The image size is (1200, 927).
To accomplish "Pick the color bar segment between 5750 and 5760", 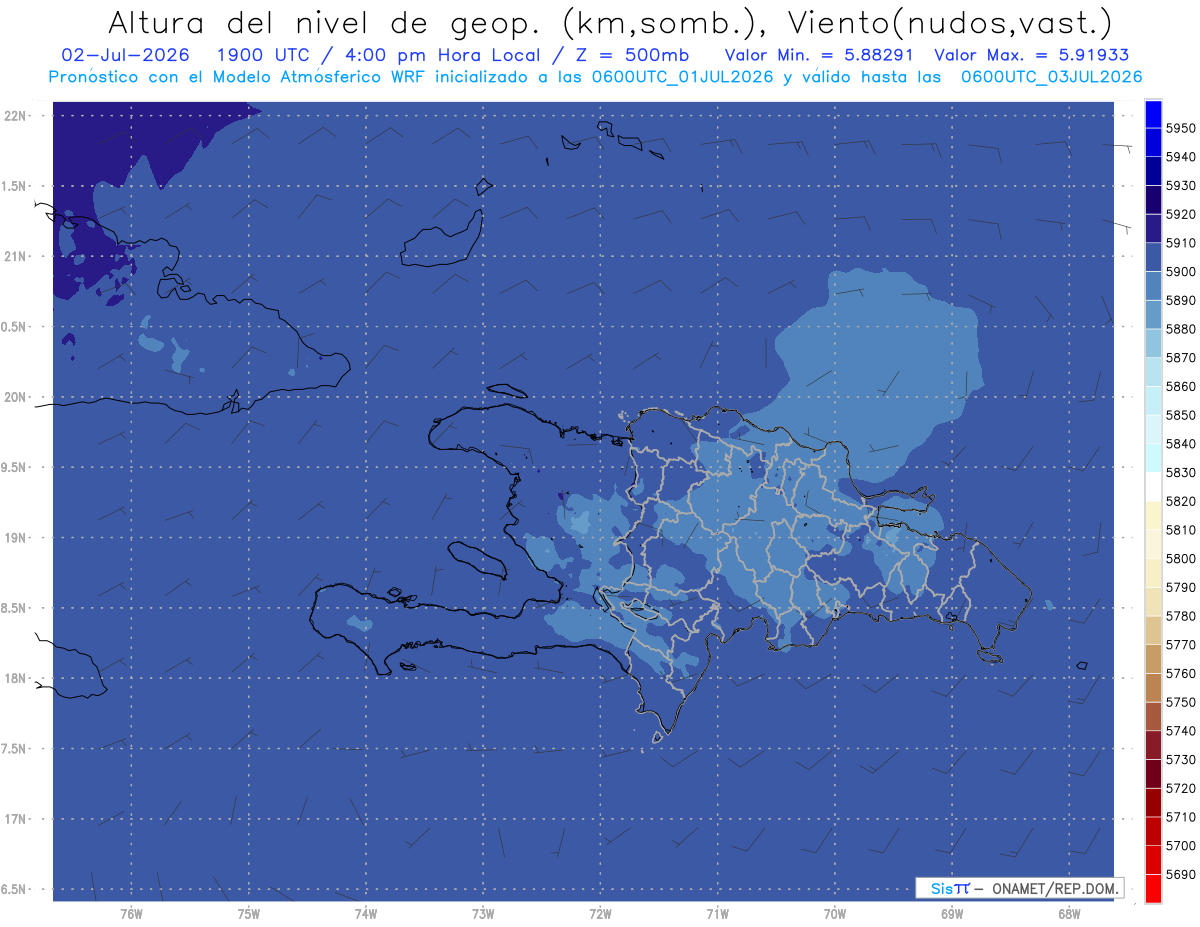I will tap(1153, 687).
